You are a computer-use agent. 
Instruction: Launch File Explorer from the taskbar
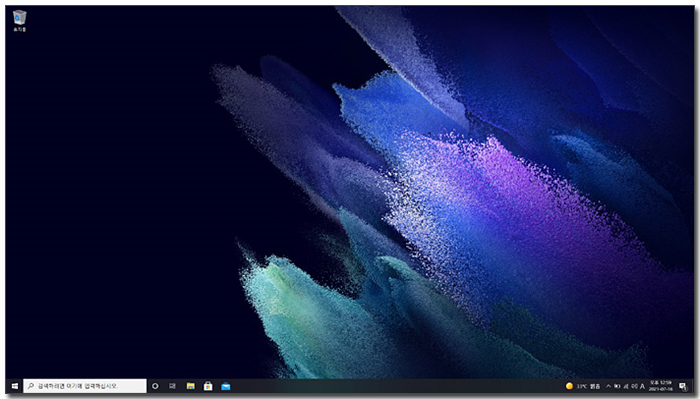tap(191, 386)
